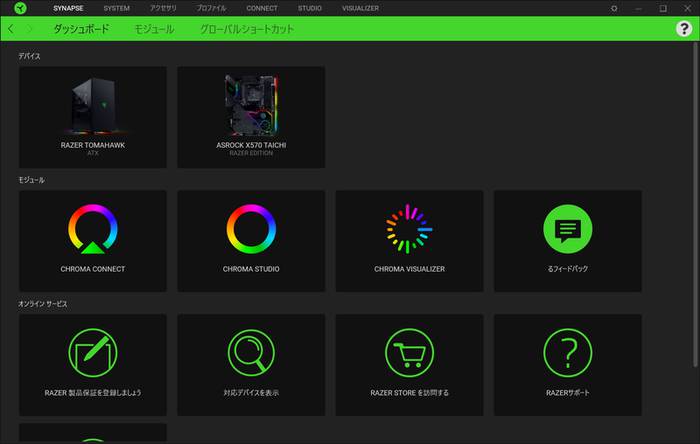The image size is (700, 444).
Task: Maximize the Synapse window
Action: click(663, 8)
